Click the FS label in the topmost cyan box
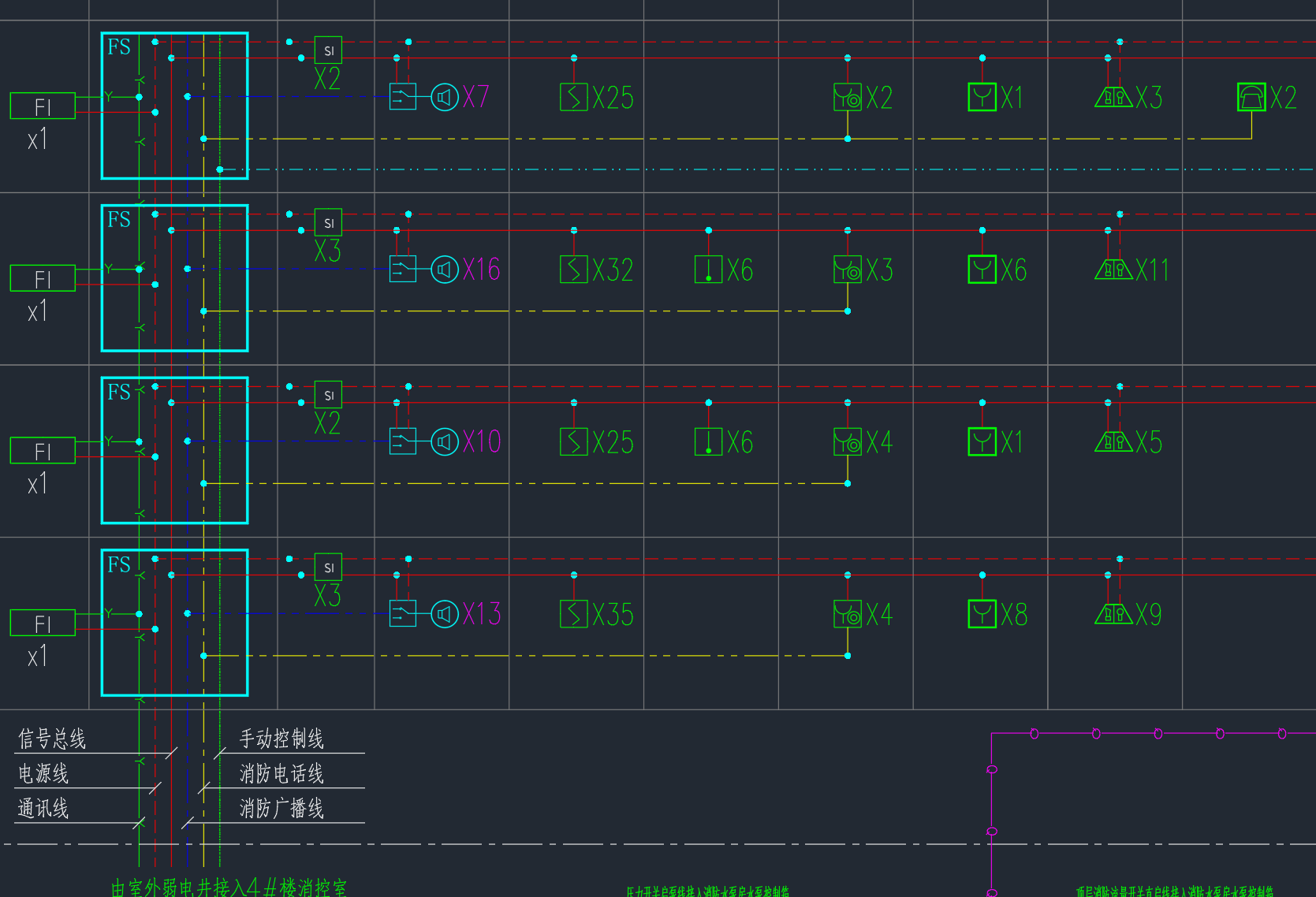Image resolution: width=1316 pixels, height=897 pixels. tap(119, 47)
